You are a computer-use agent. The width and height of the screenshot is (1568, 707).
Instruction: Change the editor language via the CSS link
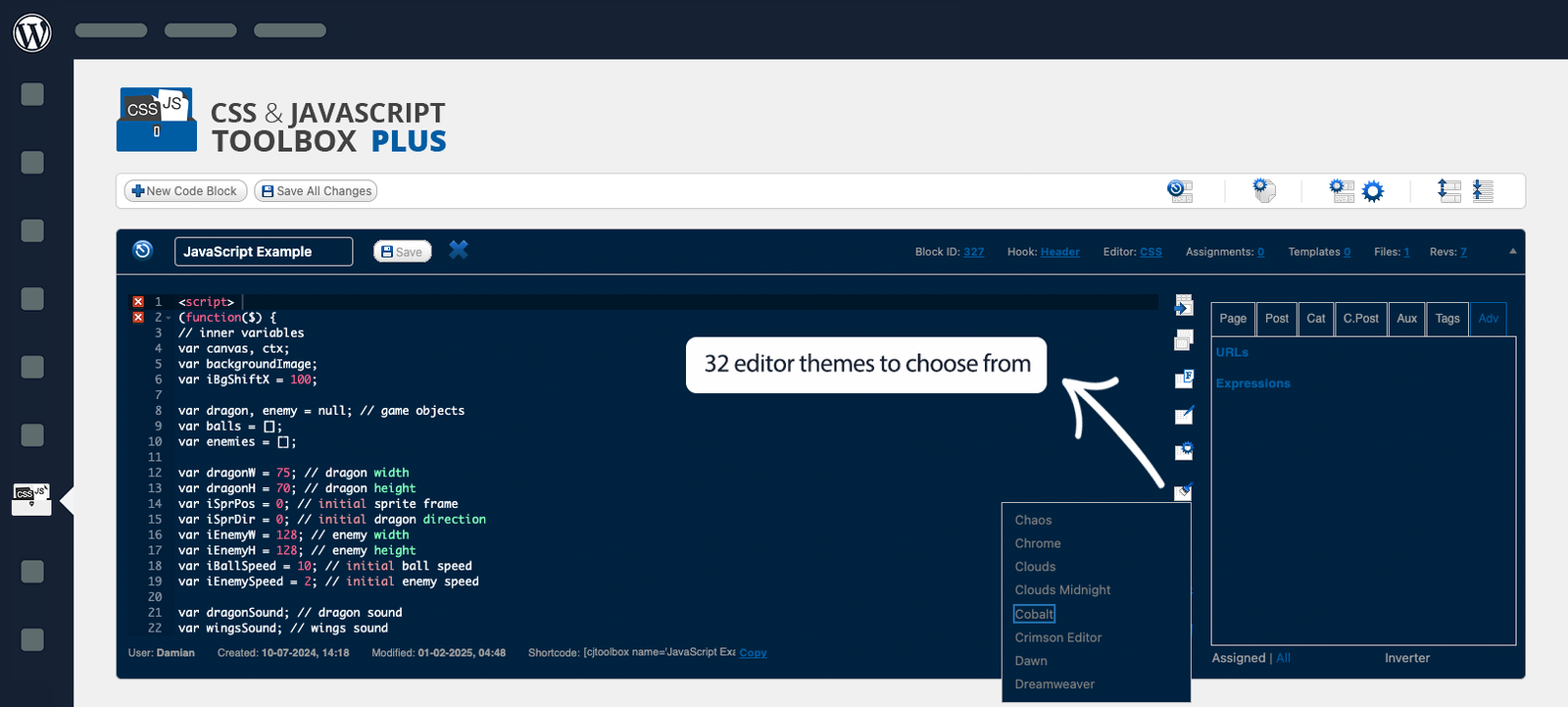pyautogui.click(x=1151, y=252)
